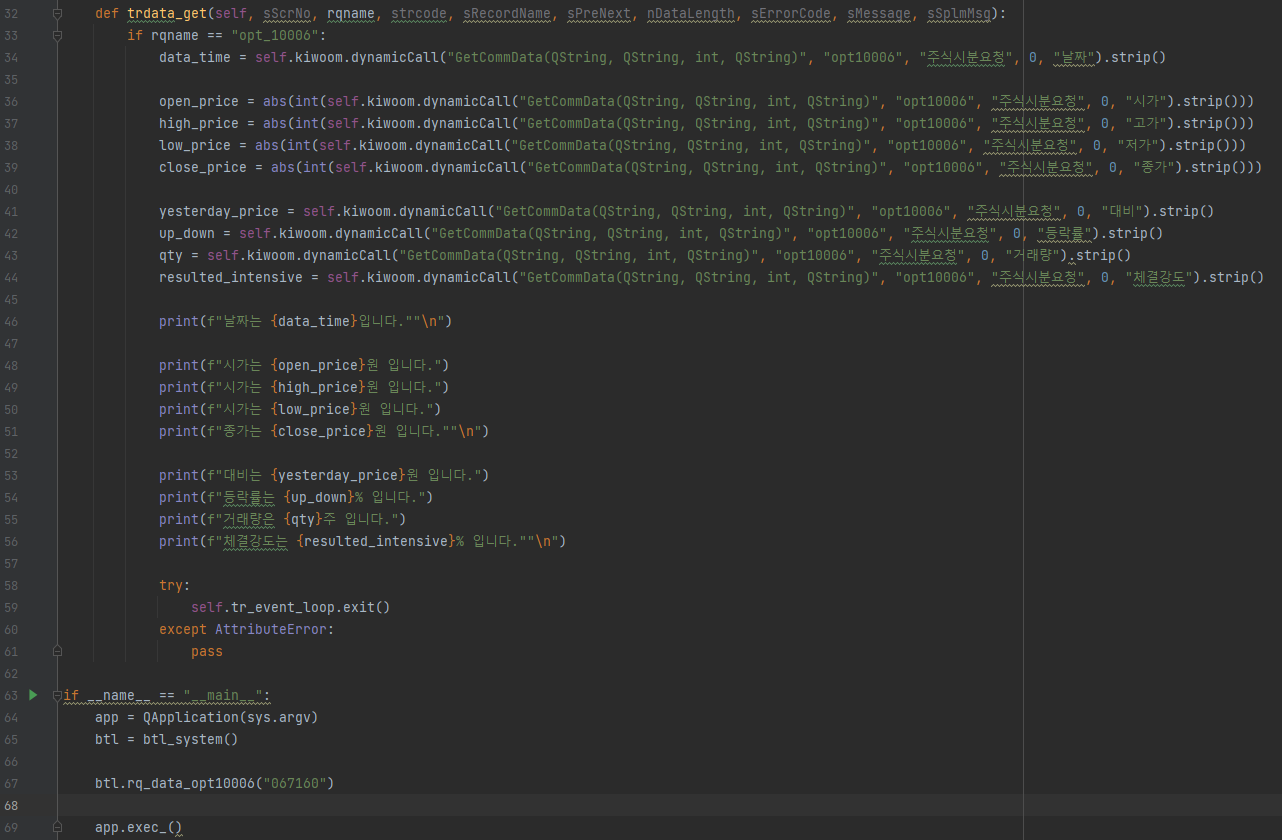Click {qty} in the print on line 55

[x=301, y=519]
